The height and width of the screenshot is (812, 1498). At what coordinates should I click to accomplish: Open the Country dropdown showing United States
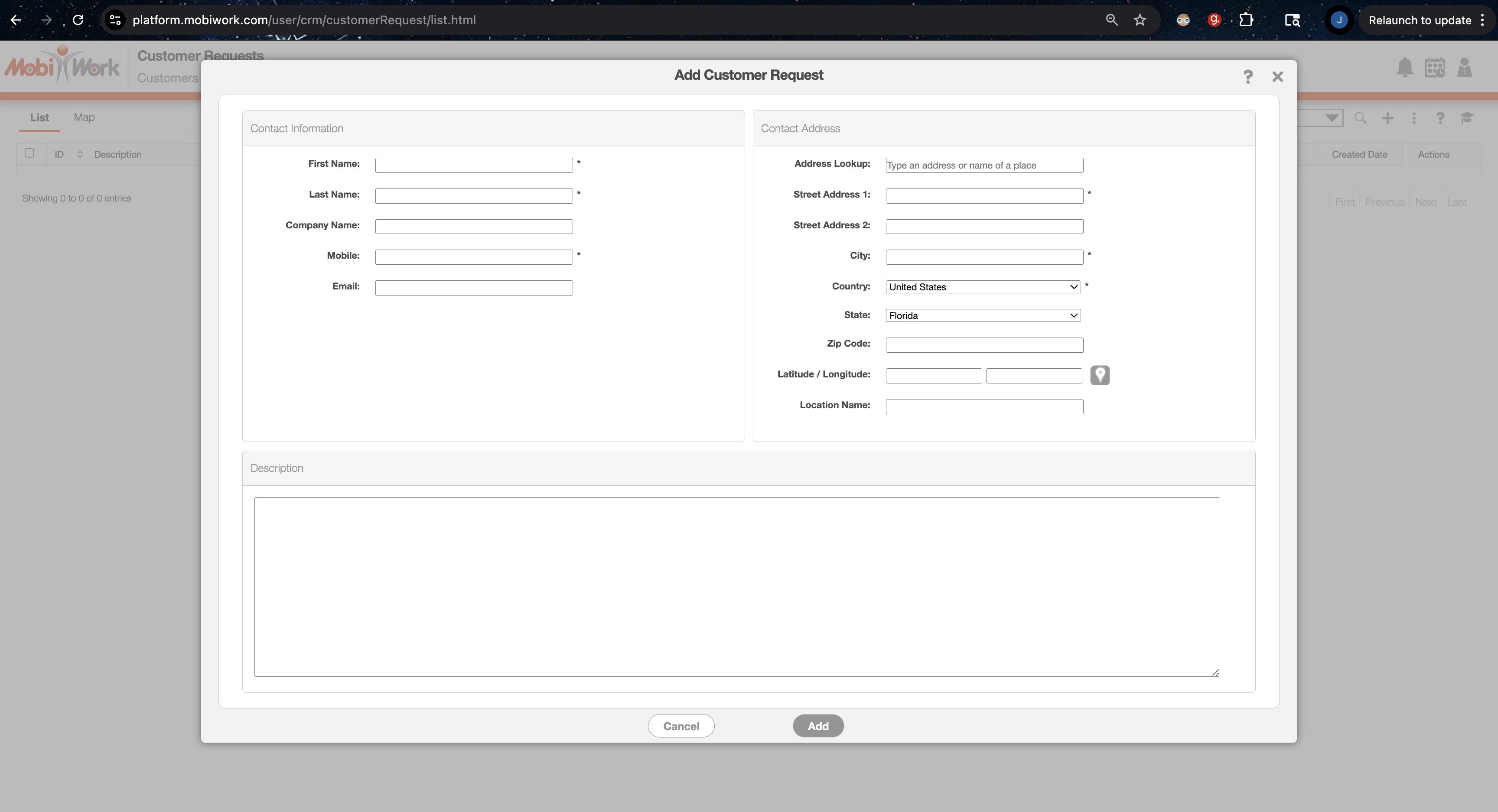983,286
